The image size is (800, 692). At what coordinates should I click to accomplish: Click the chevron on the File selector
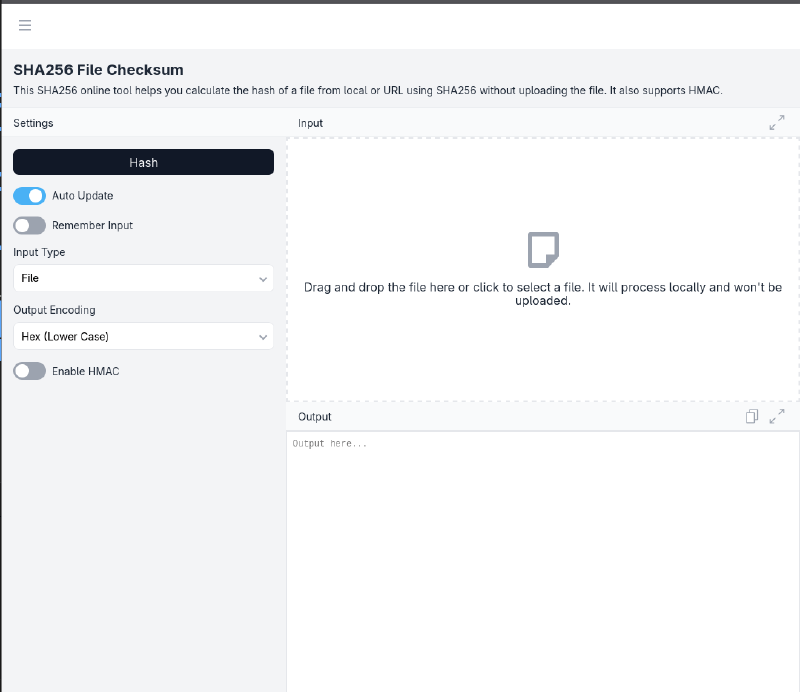[263, 278]
